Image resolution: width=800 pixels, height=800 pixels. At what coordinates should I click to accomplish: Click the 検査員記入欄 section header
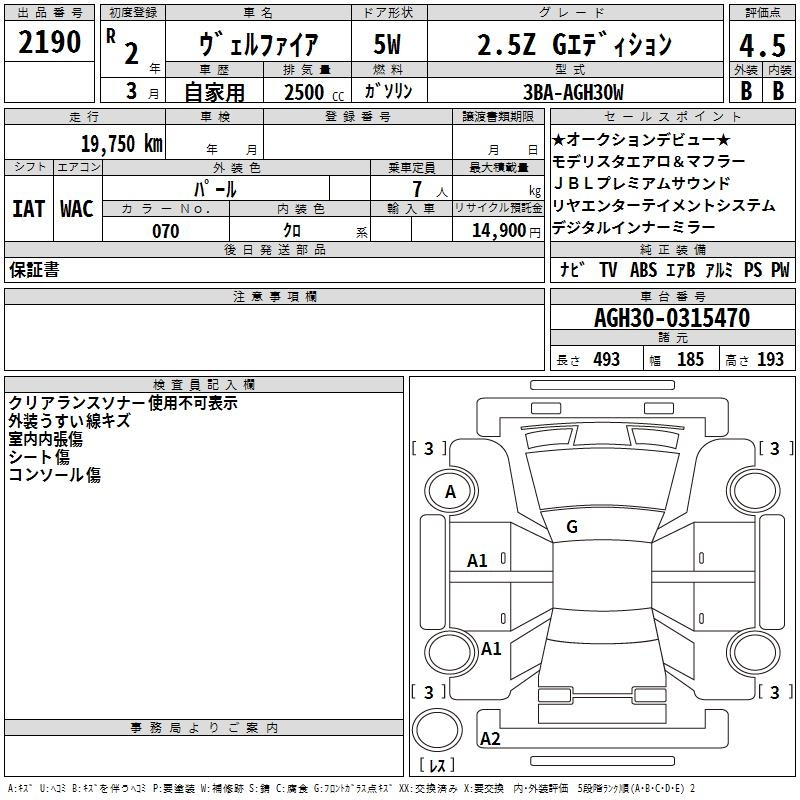[x=204, y=385]
